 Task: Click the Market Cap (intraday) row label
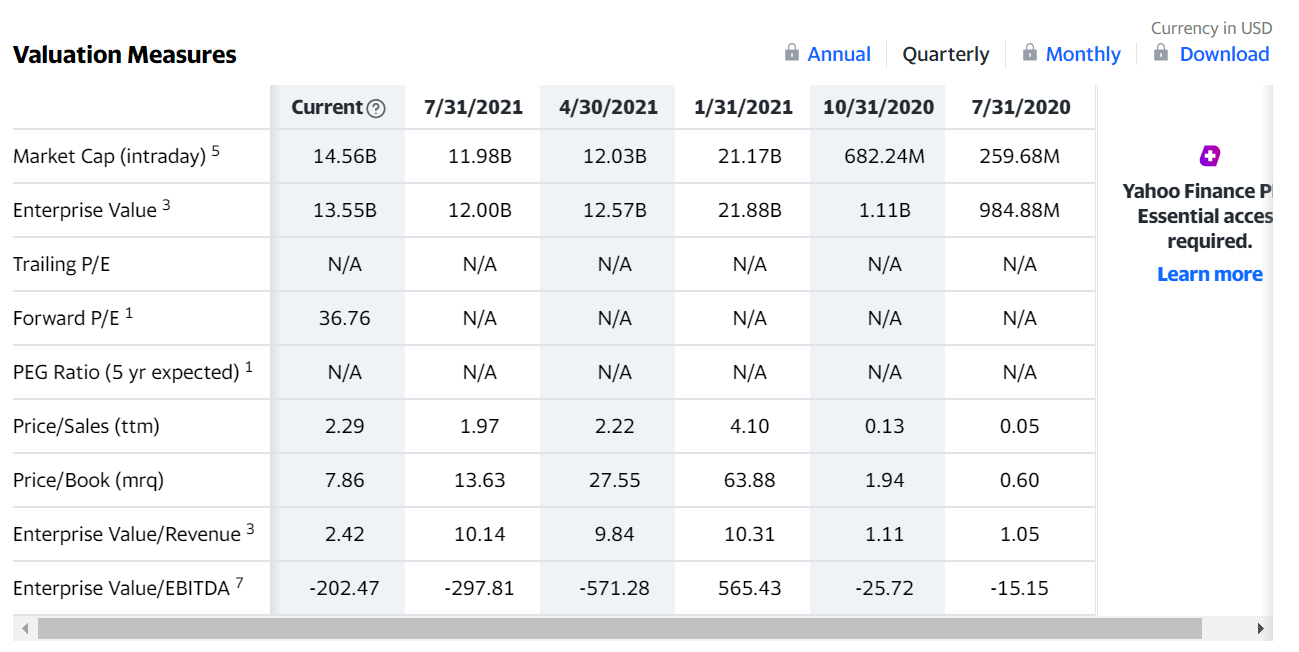click(x=116, y=155)
